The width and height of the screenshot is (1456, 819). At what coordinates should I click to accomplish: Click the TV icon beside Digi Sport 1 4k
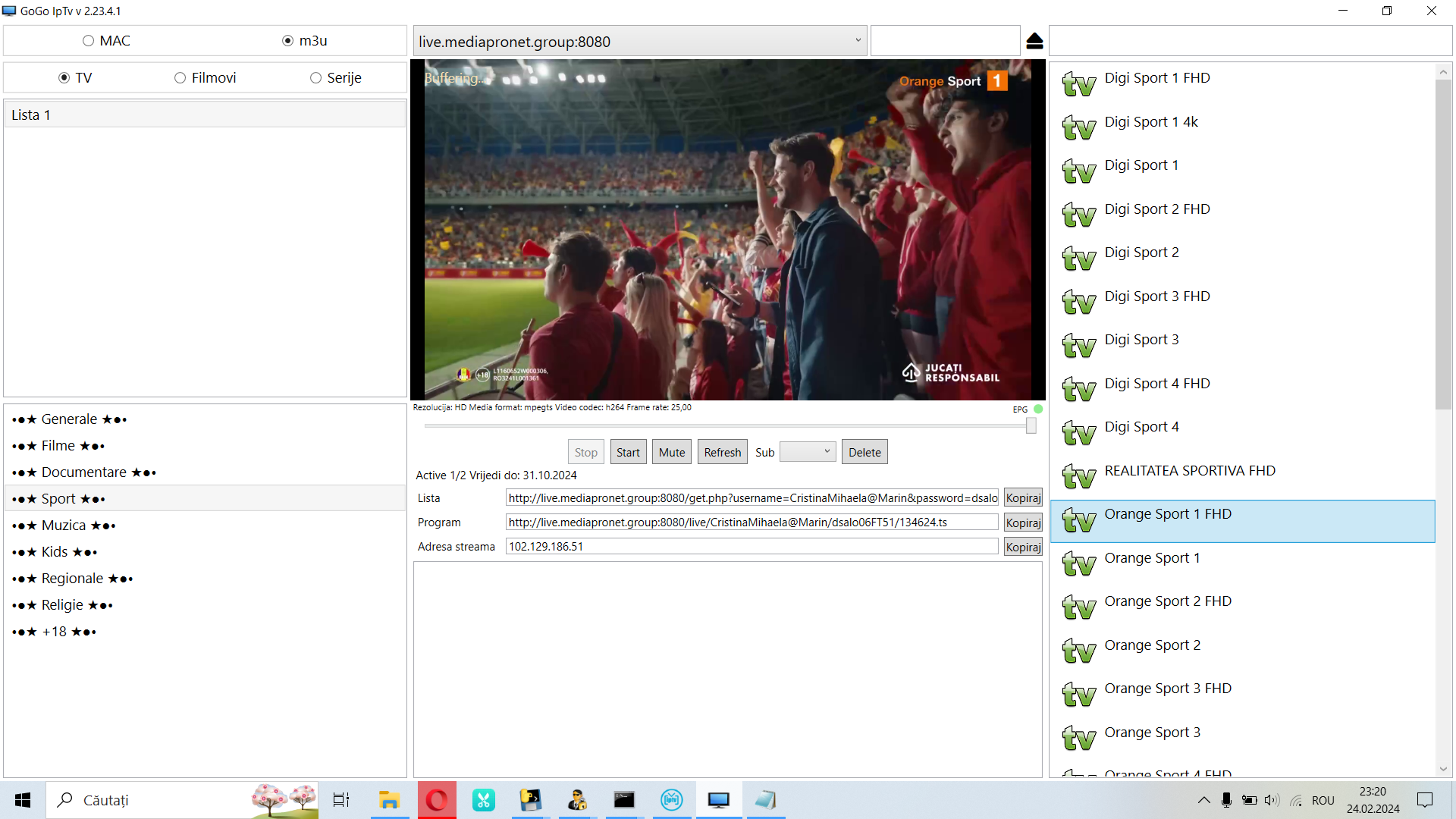click(x=1078, y=127)
